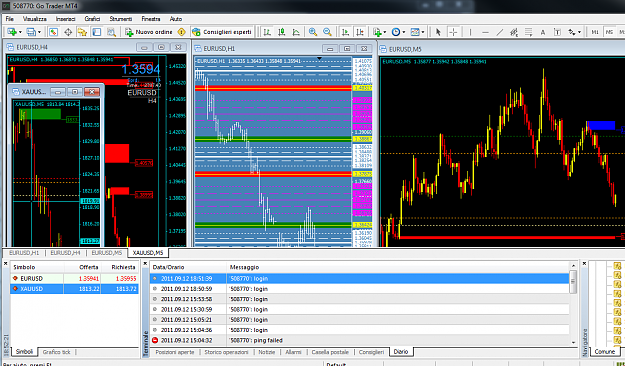625x366 pixels.
Task: Open a new chart window
Action: click(12, 32)
